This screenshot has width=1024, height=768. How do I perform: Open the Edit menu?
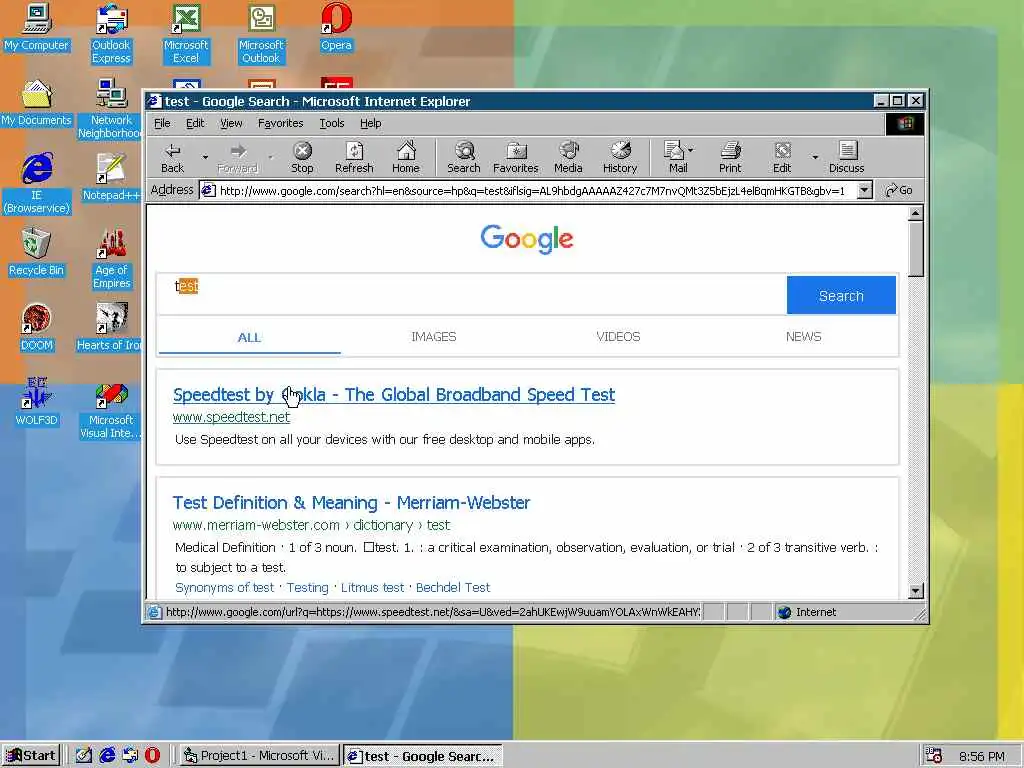click(195, 123)
